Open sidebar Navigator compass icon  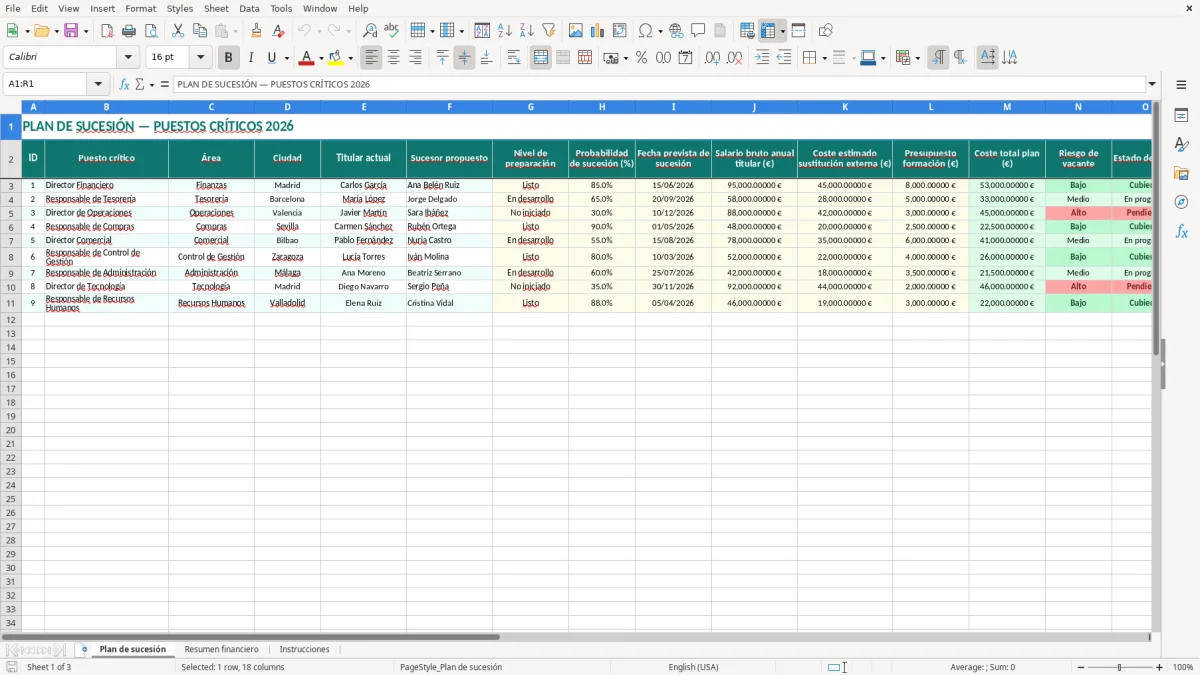tap(1181, 202)
